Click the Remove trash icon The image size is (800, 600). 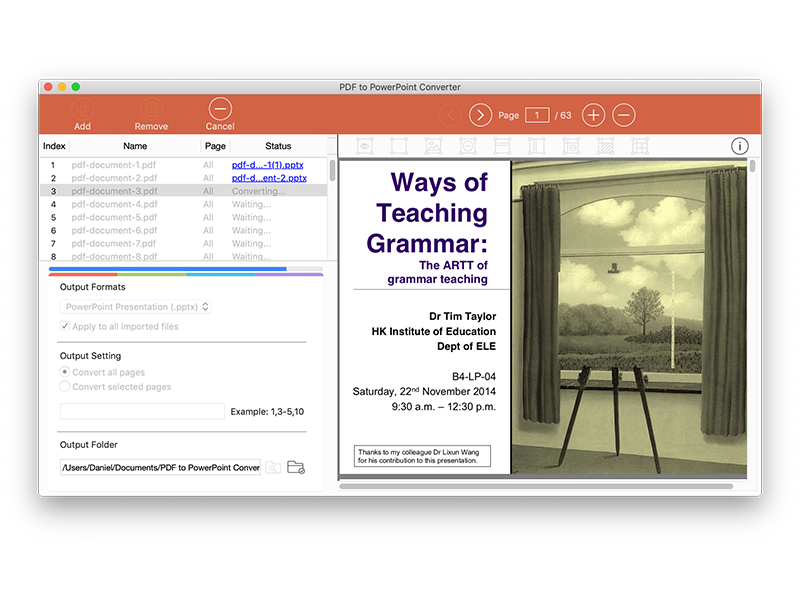(x=151, y=109)
